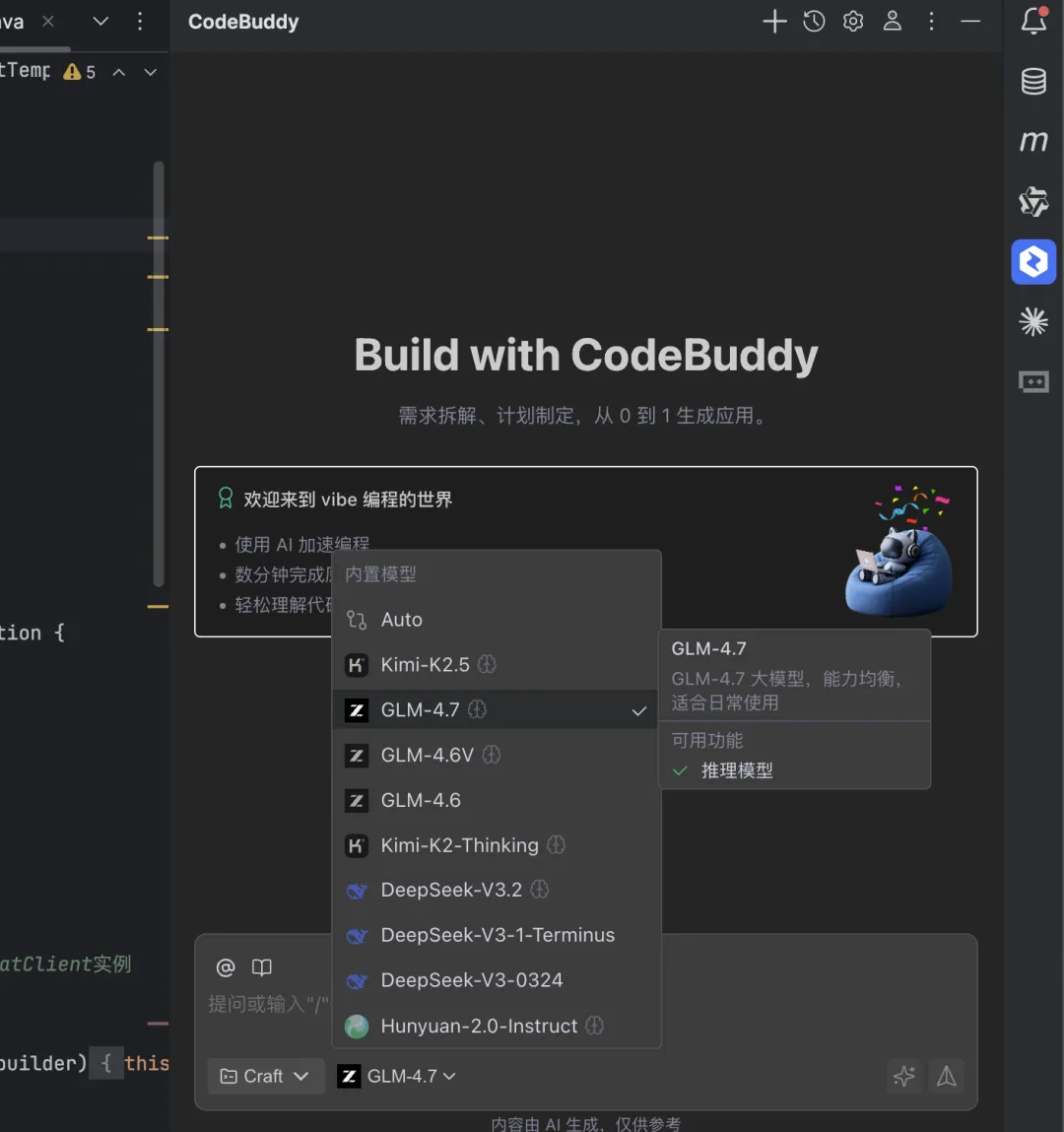The image size is (1064, 1132).
Task: Open the user account profile icon
Action: [893, 22]
